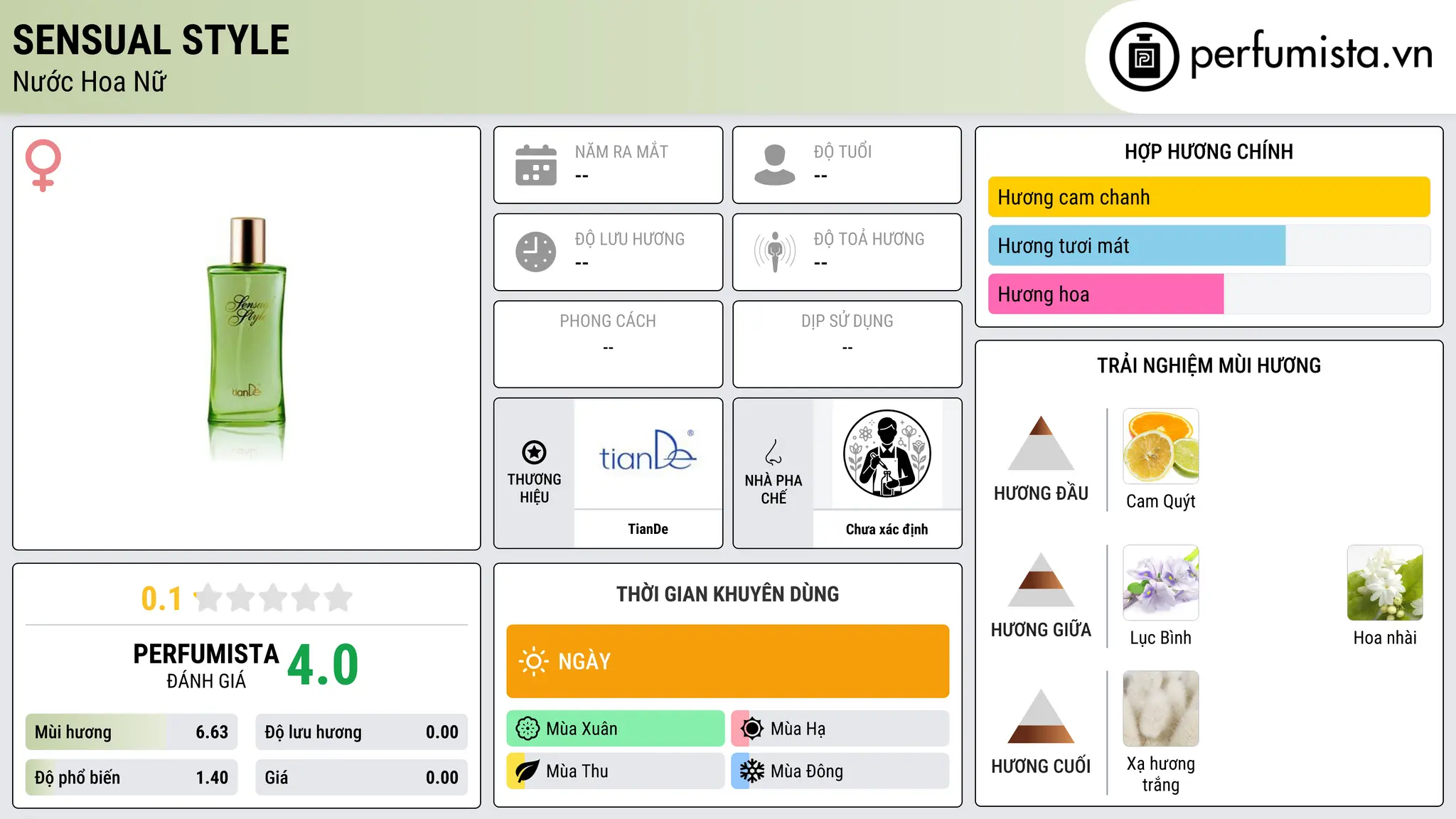This screenshot has height=819, width=1456.
Task: Click the sillage icon beside Độ toả hương
Action: click(x=775, y=252)
